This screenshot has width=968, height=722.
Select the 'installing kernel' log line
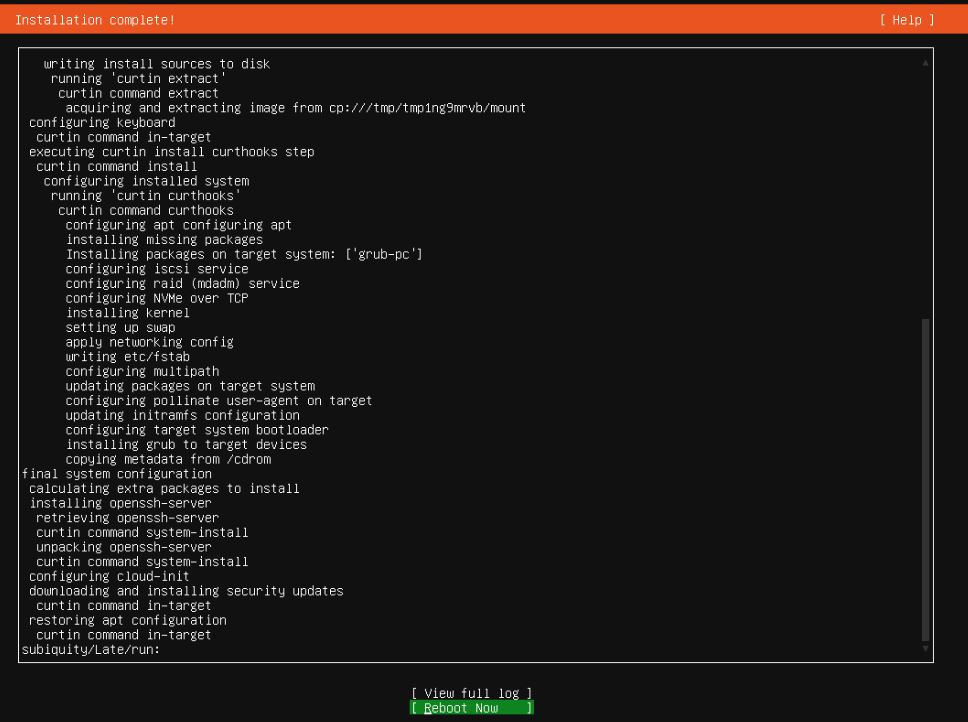point(127,313)
